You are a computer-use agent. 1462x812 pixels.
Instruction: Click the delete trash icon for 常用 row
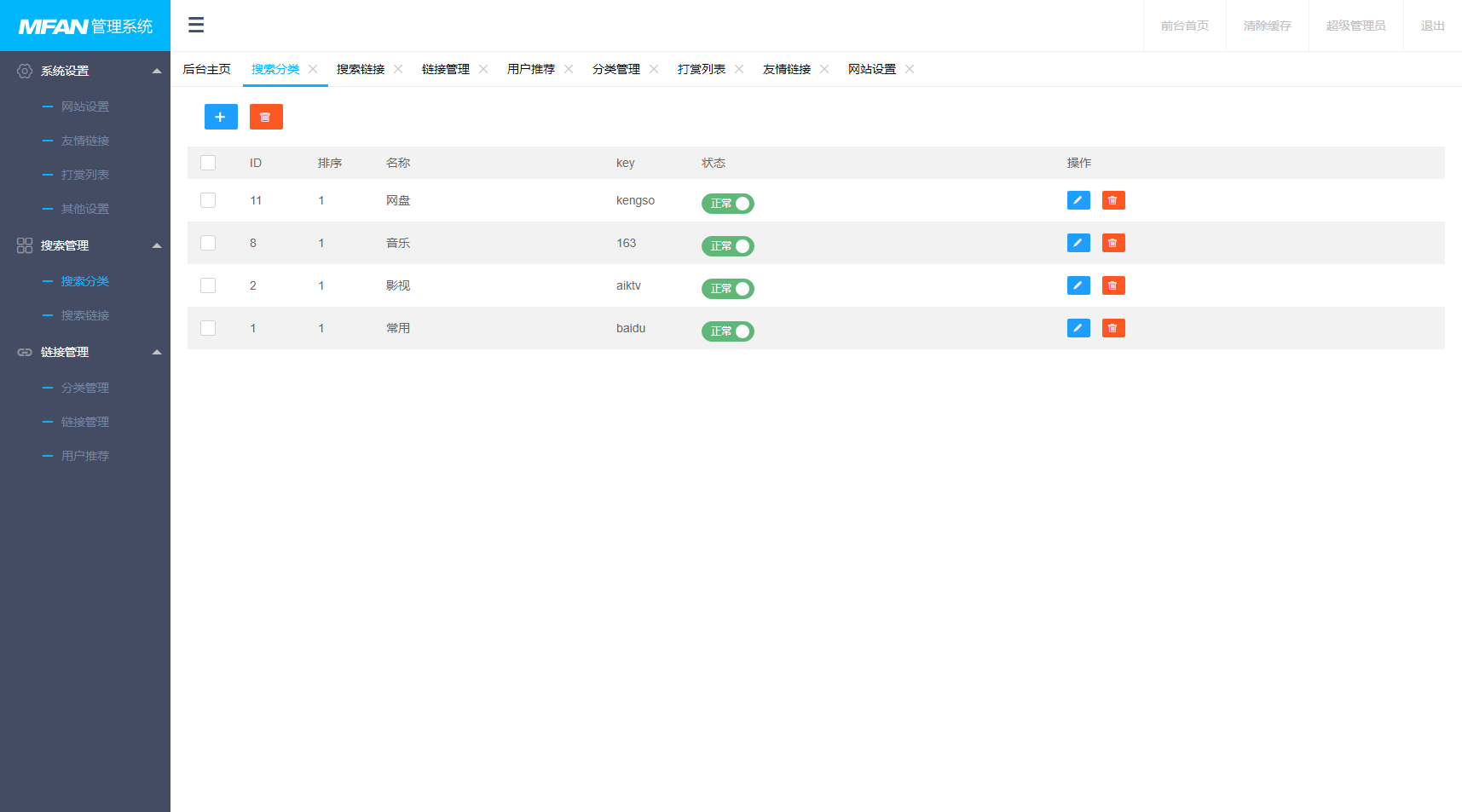[x=1112, y=328]
